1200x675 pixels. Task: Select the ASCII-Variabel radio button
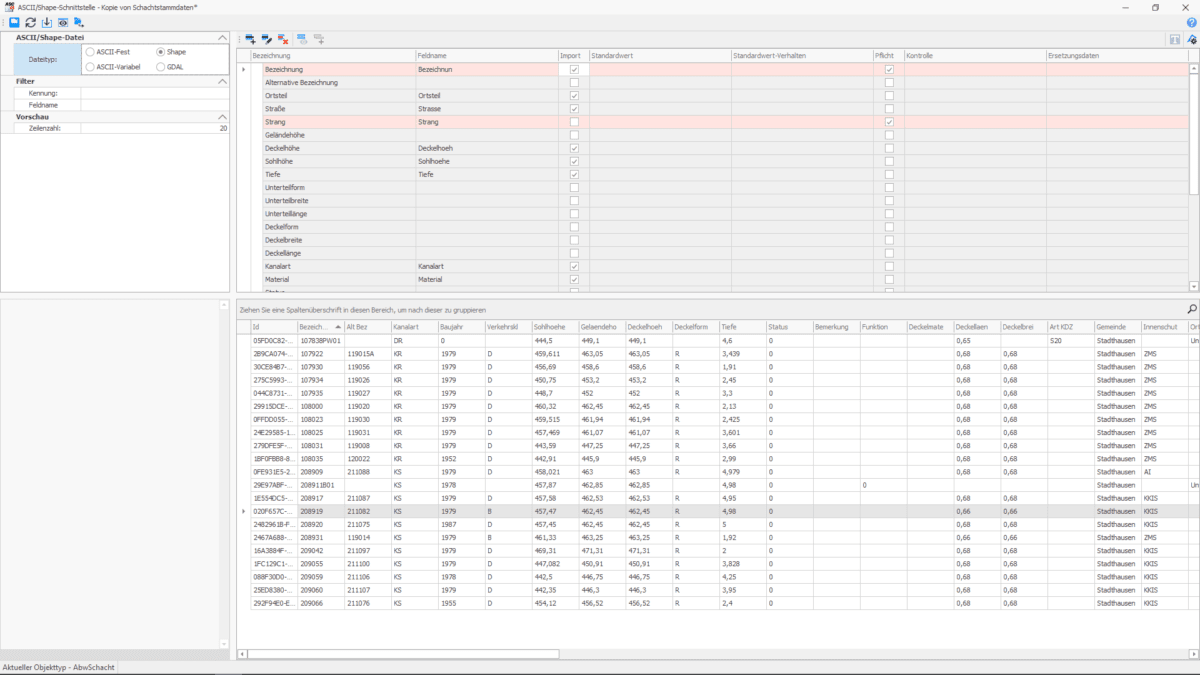[91, 67]
